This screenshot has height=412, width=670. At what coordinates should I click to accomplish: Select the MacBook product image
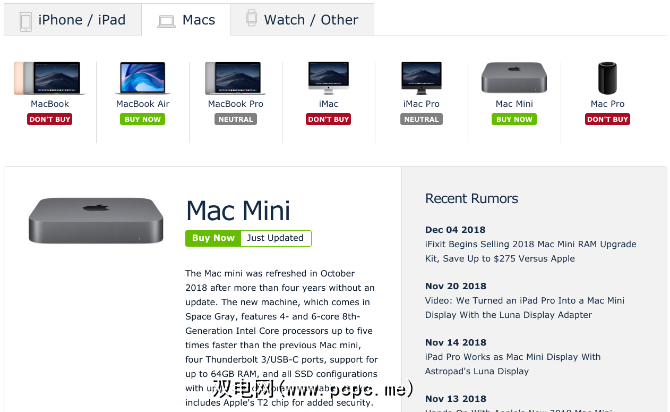[x=50, y=78]
